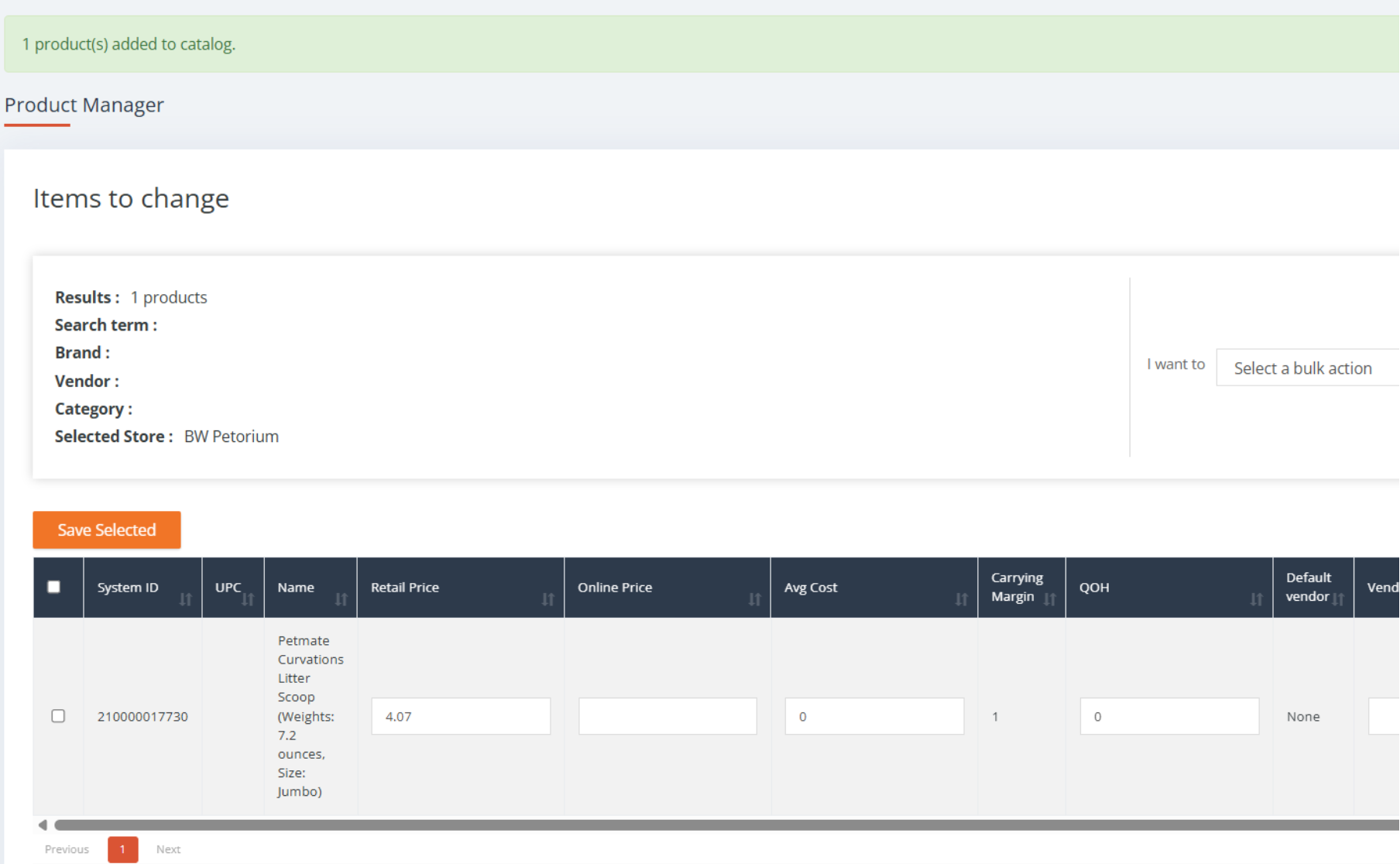This screenshot has width=1400, height=864.
Task: Toggle the select-all header checkbox
Action: (54, 587)
